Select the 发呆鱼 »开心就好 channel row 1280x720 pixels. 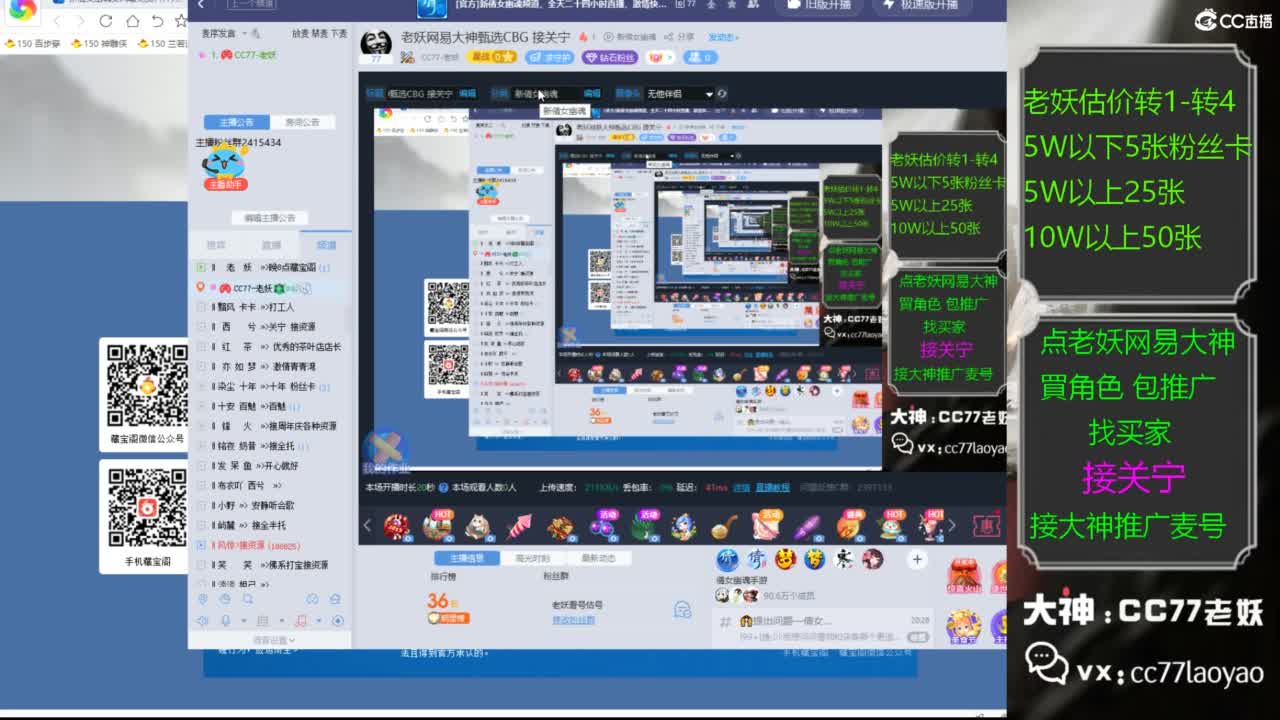click(270, 466)
